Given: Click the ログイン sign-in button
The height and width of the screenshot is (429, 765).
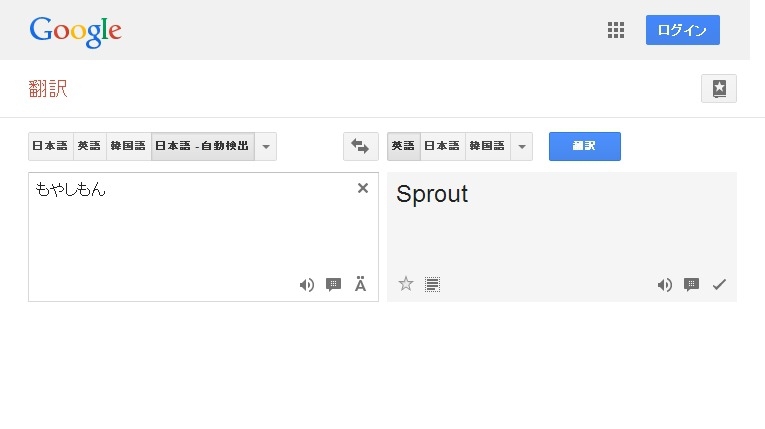Looking at the screenshot, I should [x=682, y=30].
